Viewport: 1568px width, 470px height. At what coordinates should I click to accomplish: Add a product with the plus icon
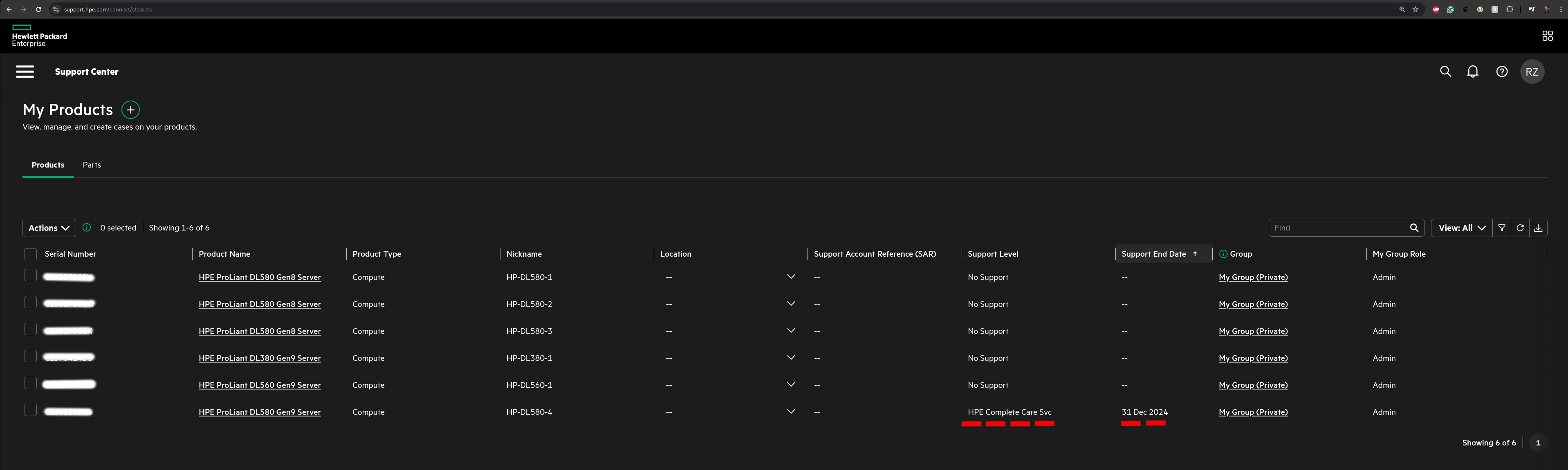point(130,110)
